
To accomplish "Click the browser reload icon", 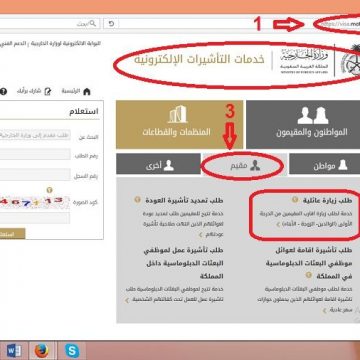I will (111, 24).
